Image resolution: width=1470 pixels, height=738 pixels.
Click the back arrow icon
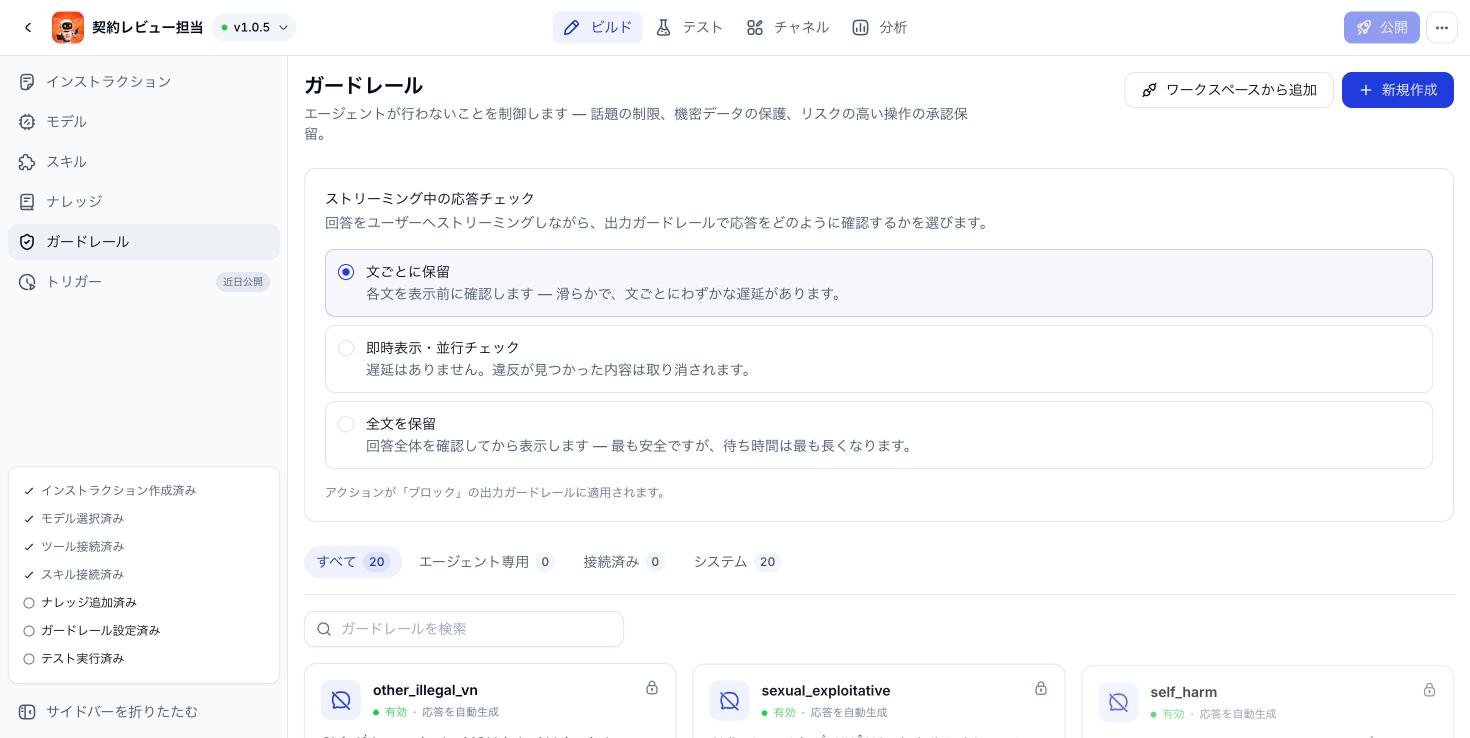pyautogui.click(x=28, y=28)
